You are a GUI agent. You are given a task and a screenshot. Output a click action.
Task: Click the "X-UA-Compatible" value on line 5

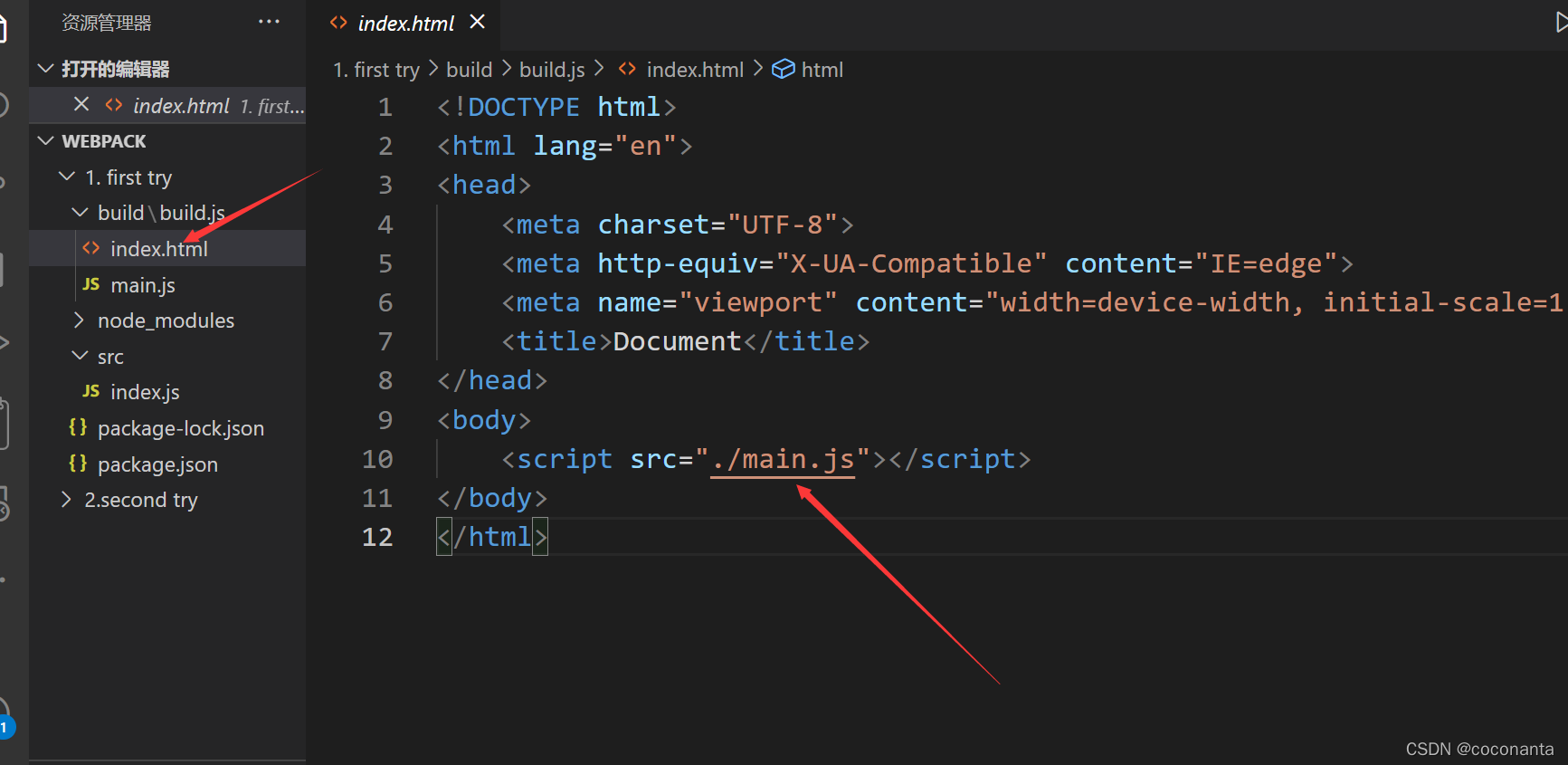[911, 263]
